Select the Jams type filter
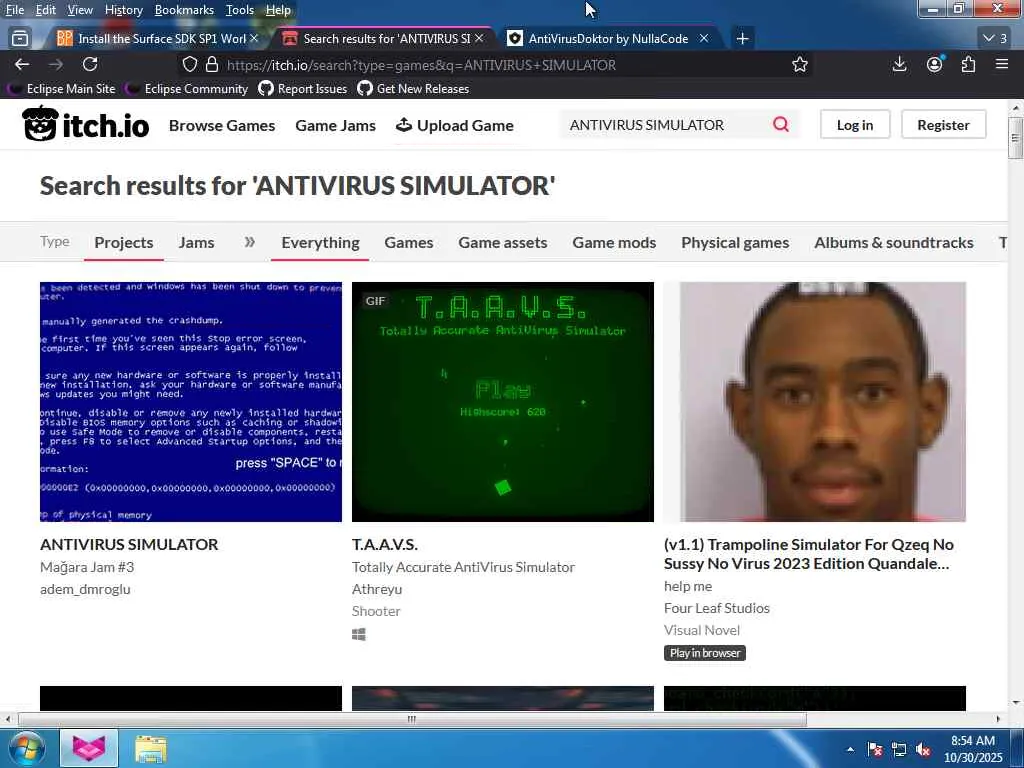The image size is (1024, 768). tap(196, 242)
